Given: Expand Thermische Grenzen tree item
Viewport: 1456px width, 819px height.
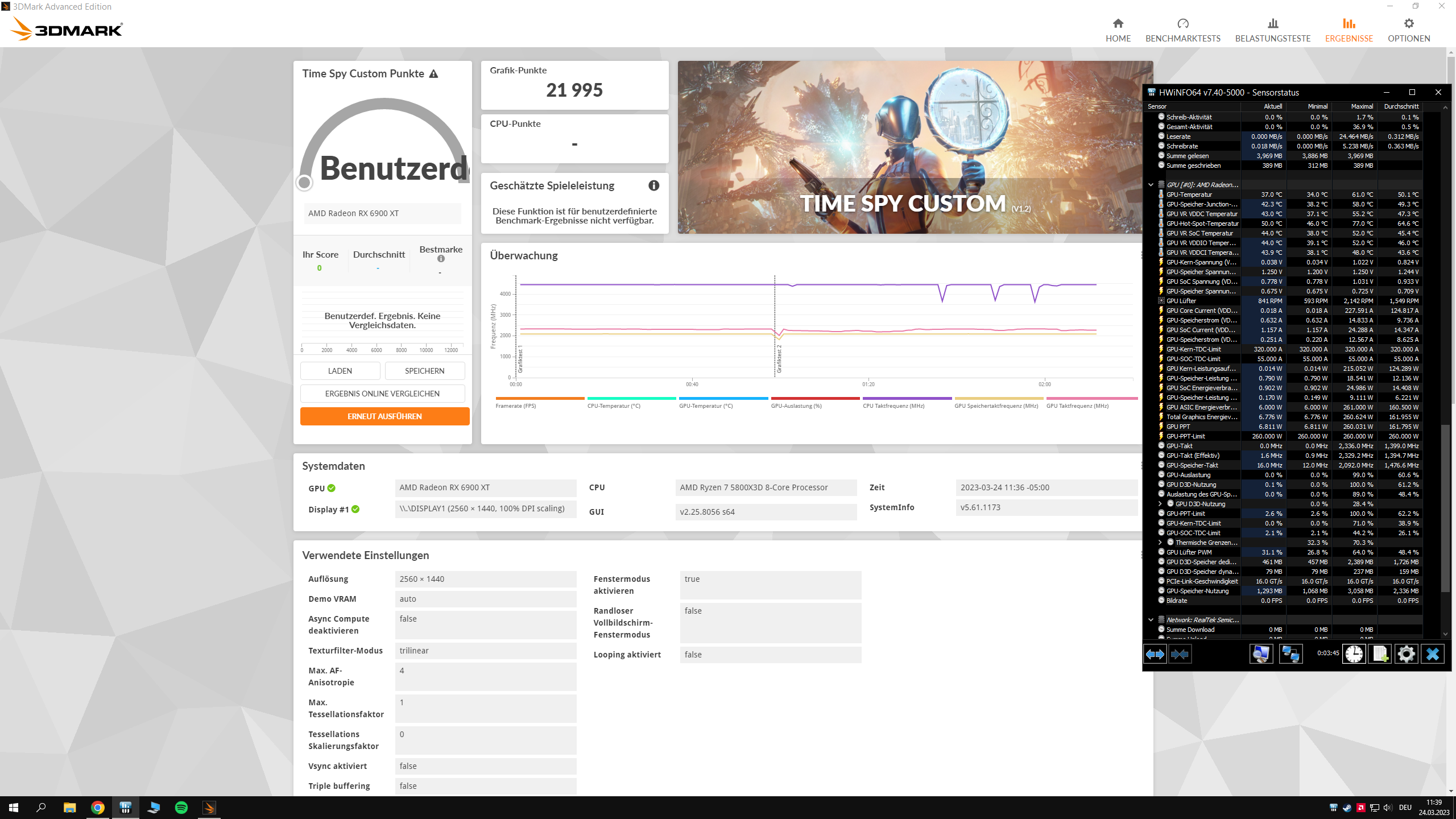Looking at the screenshot, I should (x=1160, y=543).
